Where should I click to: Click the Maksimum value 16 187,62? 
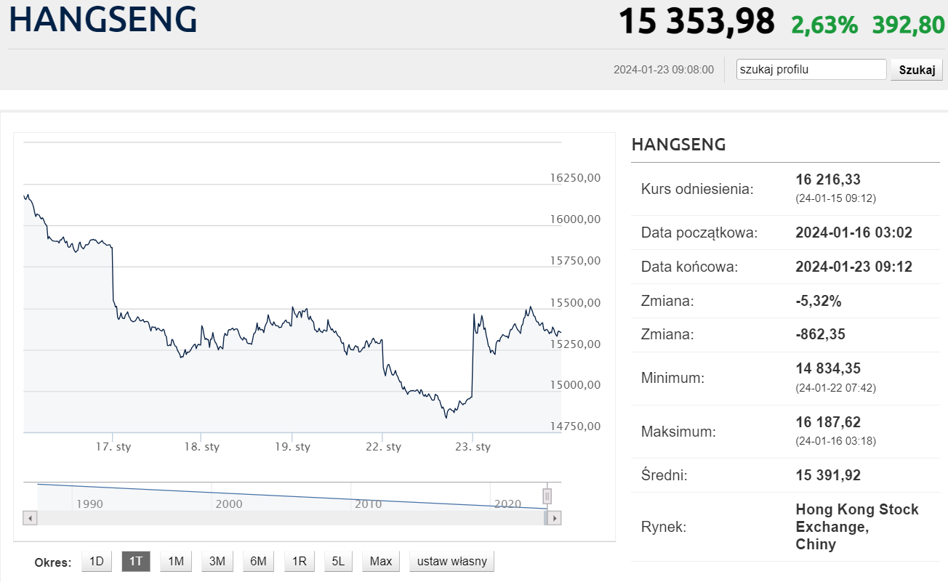click(x=828, y=422)
